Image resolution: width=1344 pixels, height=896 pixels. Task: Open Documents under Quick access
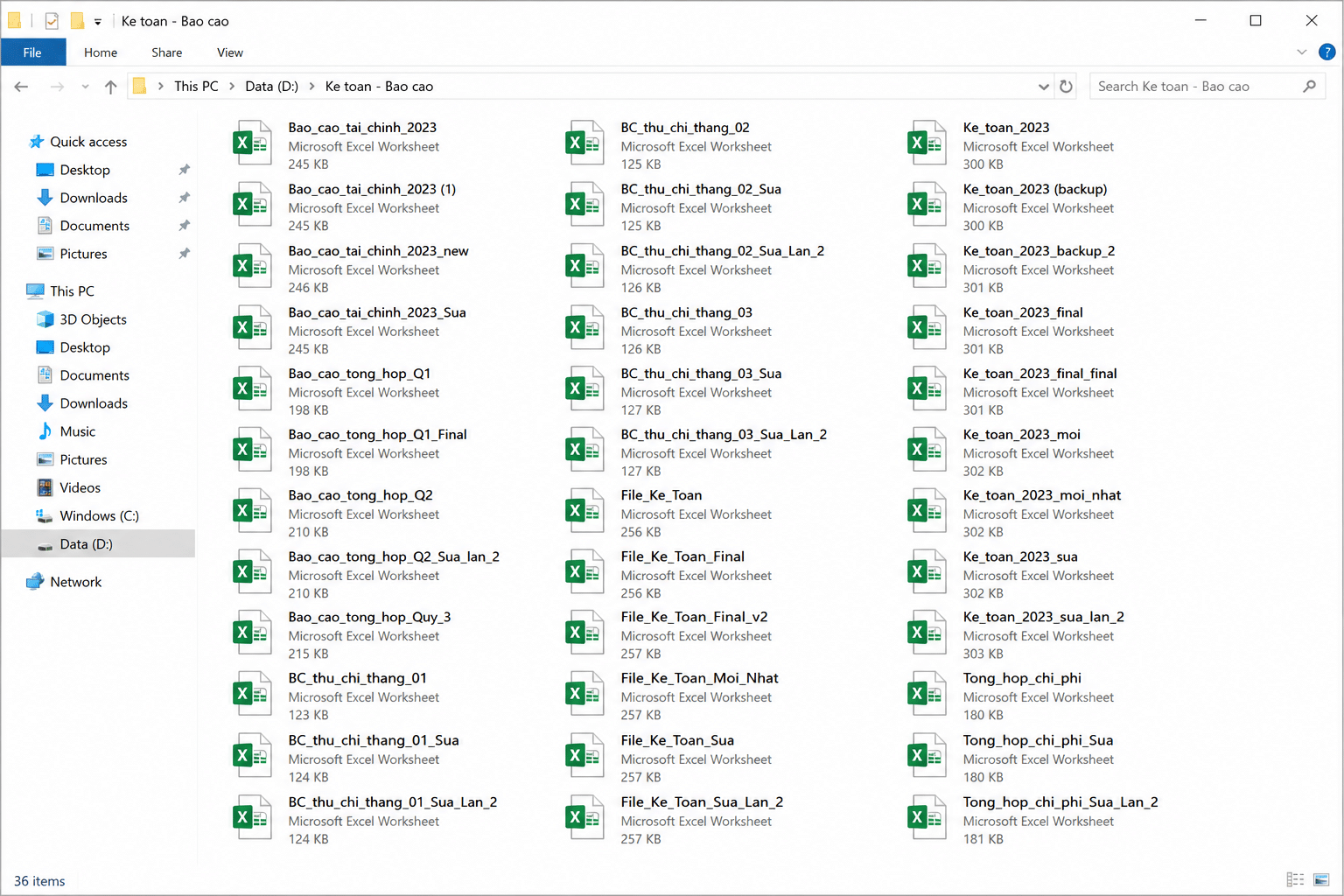click(94, 226)
